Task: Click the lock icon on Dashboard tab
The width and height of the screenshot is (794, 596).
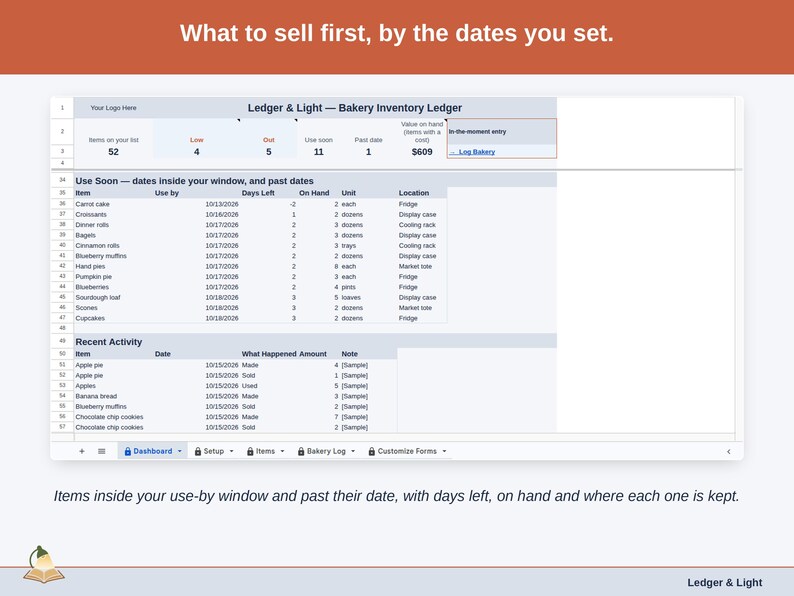Action: coord(128,451)
